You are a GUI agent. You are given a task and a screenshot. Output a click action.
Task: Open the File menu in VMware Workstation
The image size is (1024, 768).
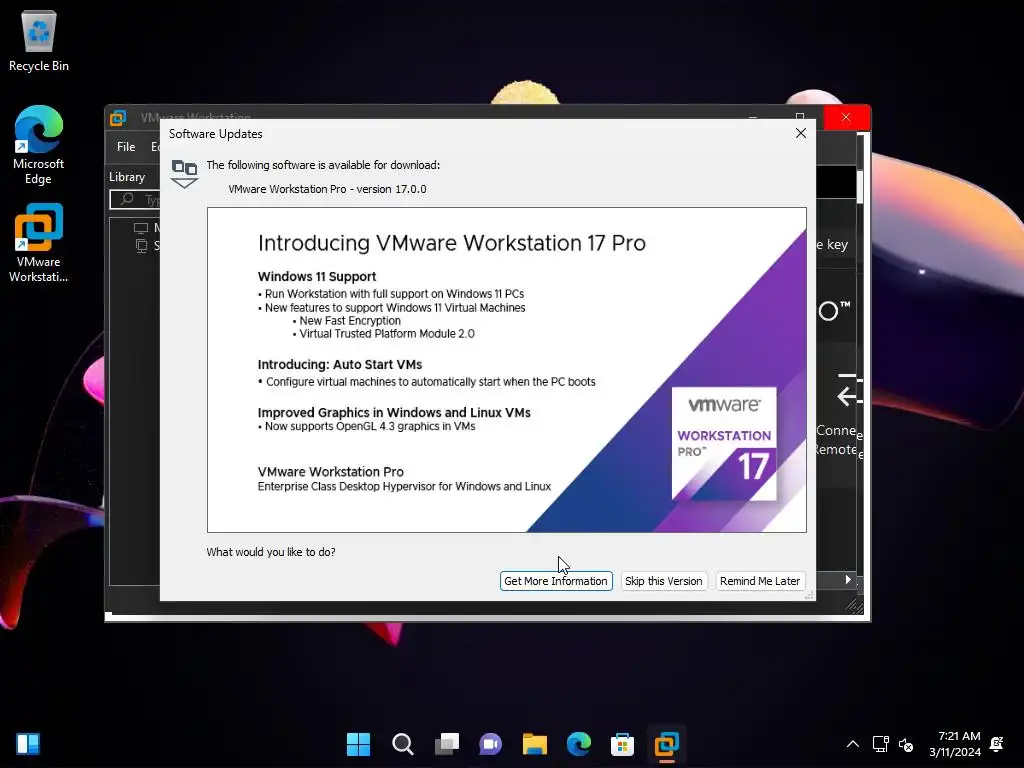pyautogui.click(x=126, y=147)
